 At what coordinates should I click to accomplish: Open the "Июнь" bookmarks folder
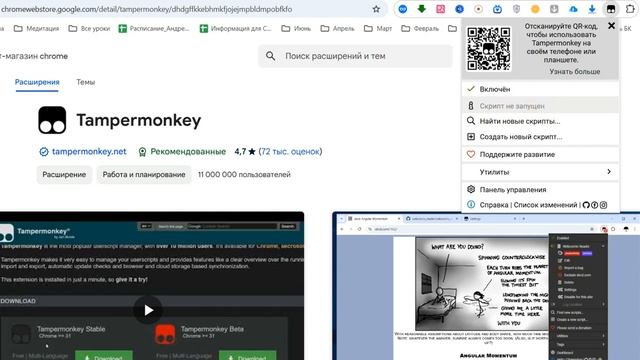pos(296,29)
